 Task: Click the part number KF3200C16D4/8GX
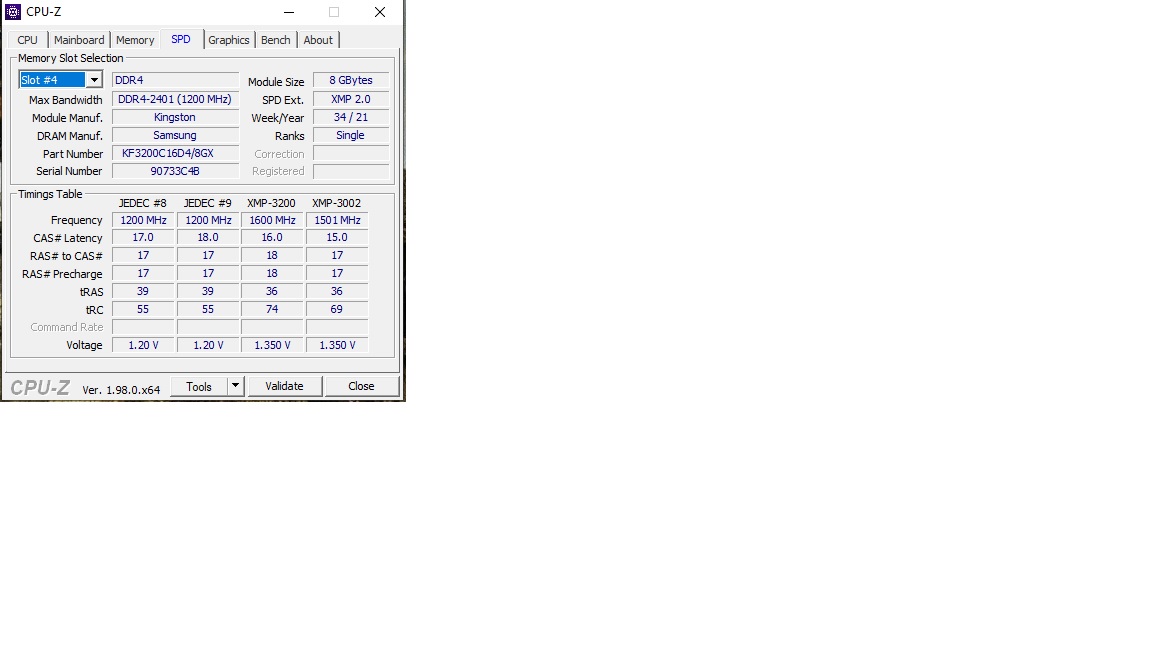coord(175,154)
